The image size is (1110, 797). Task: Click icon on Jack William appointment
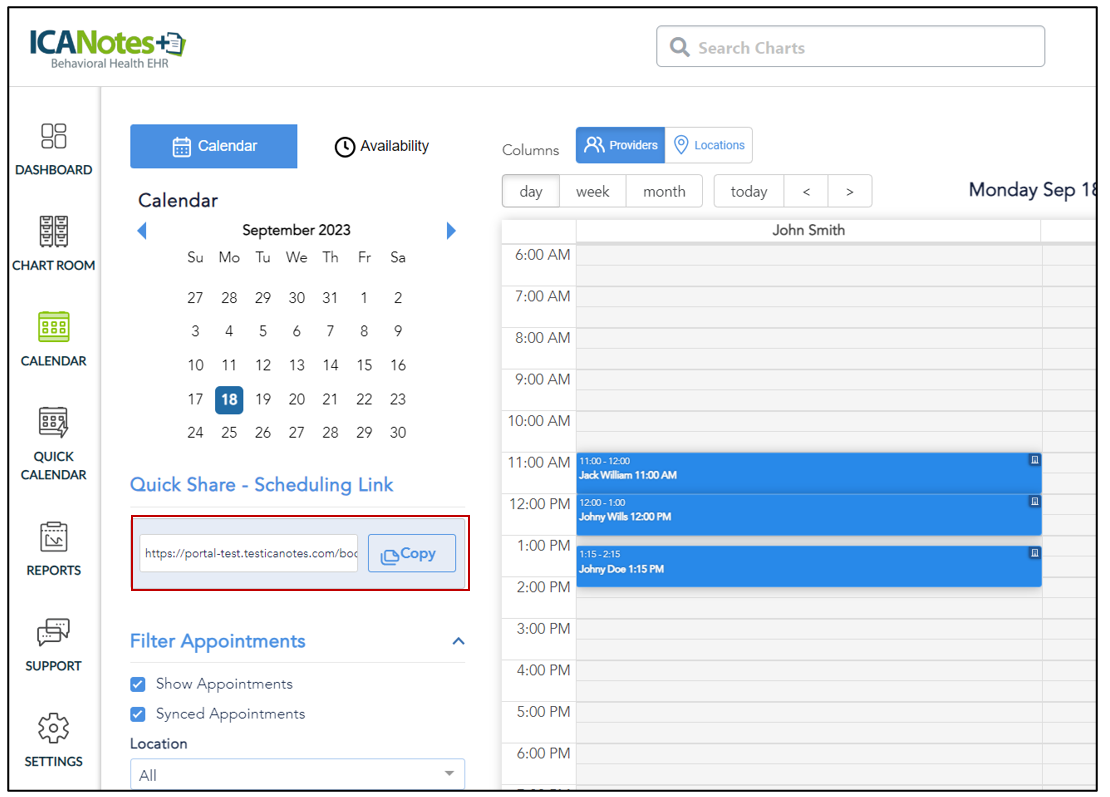(1034, 460)
